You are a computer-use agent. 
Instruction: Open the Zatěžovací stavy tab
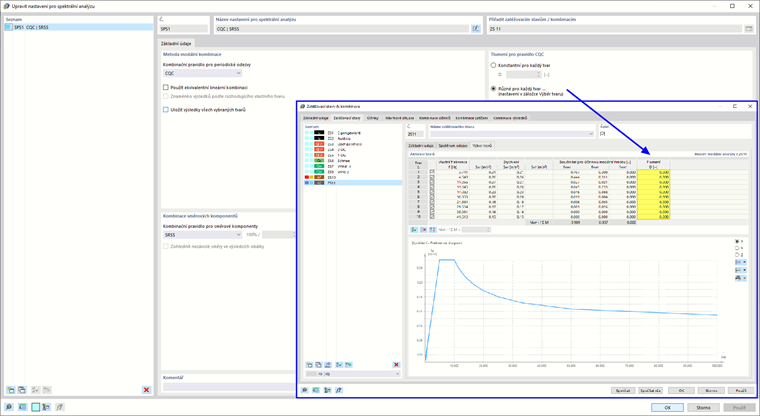347,118
